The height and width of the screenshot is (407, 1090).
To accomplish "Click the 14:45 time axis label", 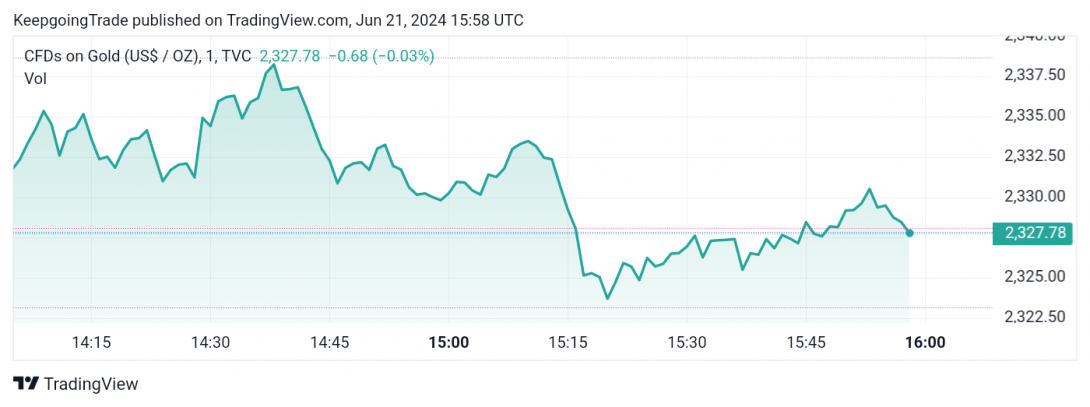I will click(330, 342).
